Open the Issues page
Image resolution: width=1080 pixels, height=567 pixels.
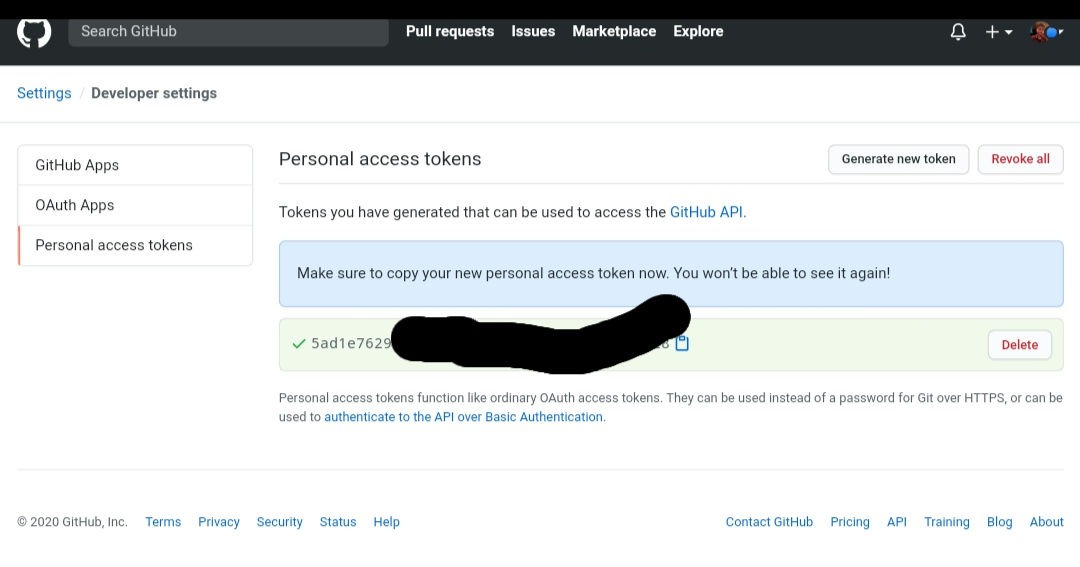533,32
